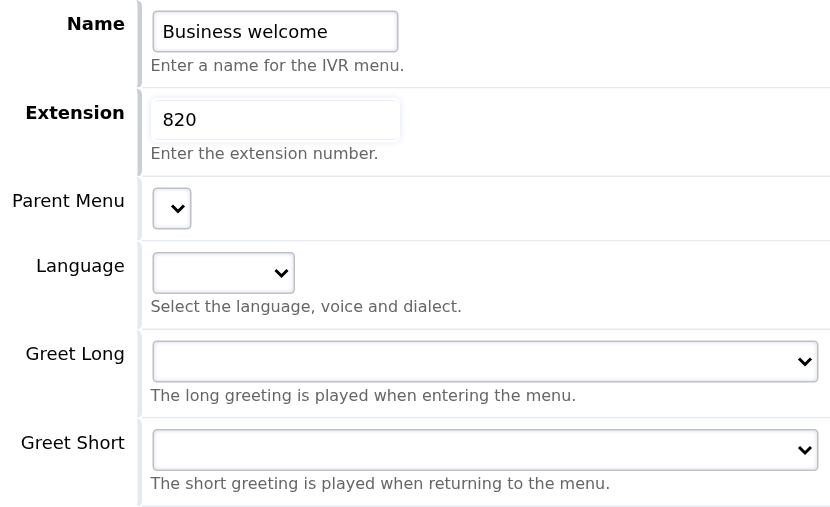Click the Language label

[80, 266]
